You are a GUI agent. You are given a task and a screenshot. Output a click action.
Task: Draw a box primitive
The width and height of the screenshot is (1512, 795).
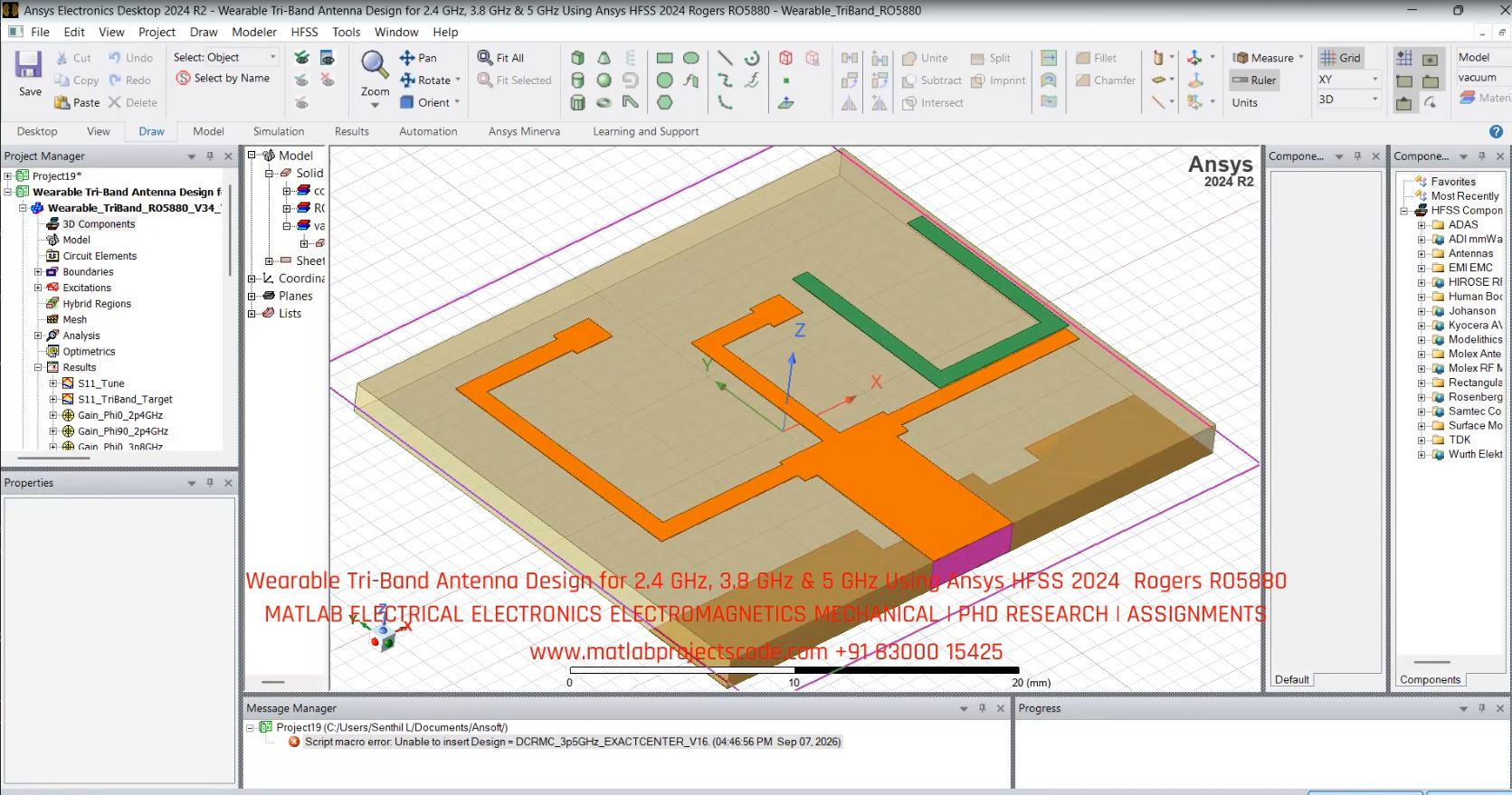coord(577,57)
